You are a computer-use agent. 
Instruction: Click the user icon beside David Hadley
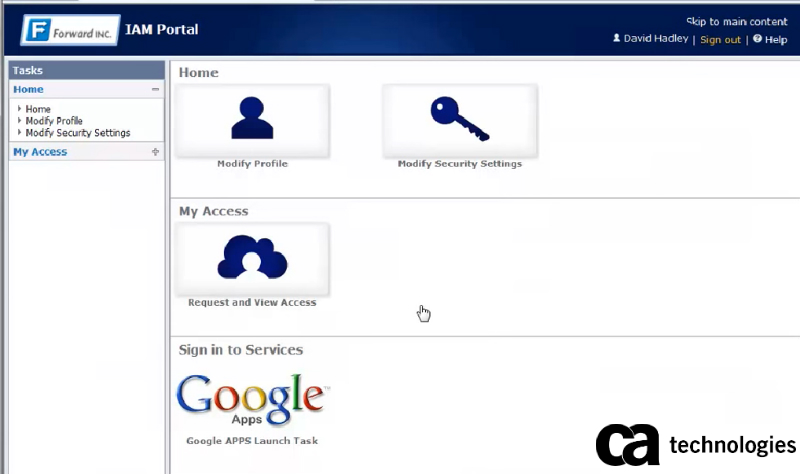point(616,39)
